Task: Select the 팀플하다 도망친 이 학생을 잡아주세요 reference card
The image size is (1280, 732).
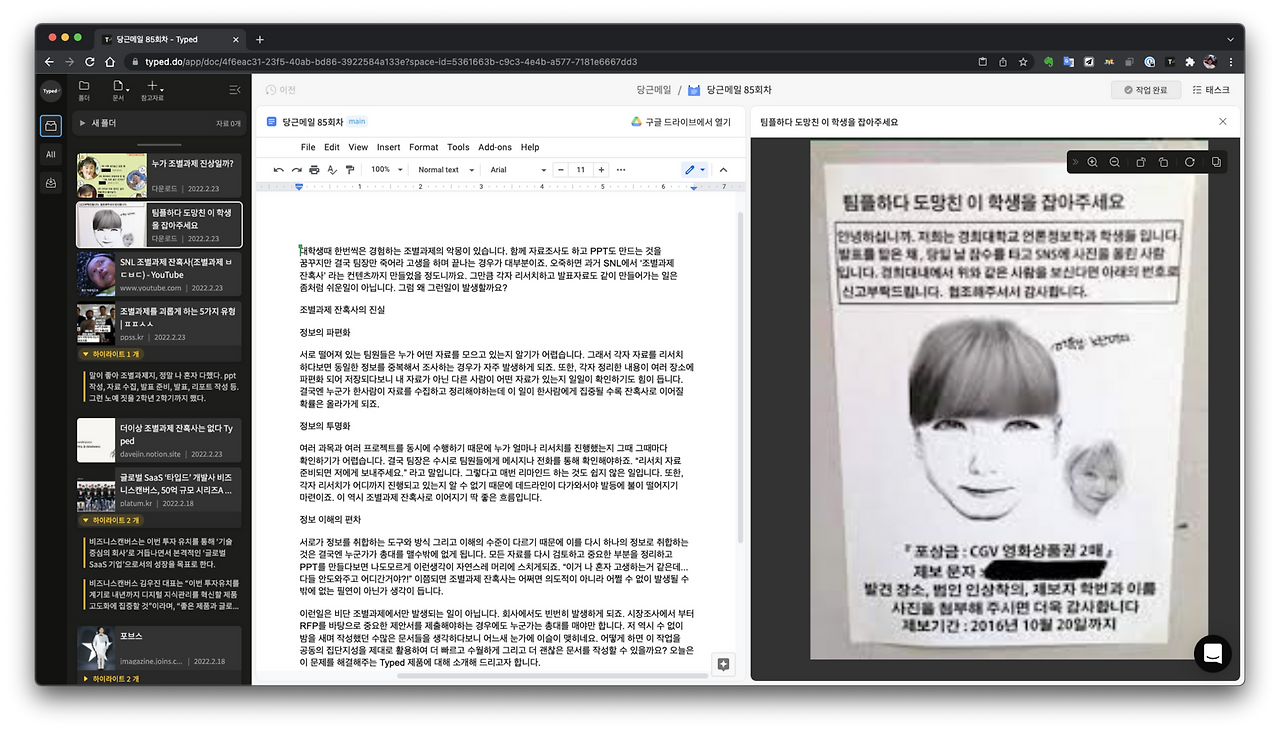Action: tap(159, 225)
